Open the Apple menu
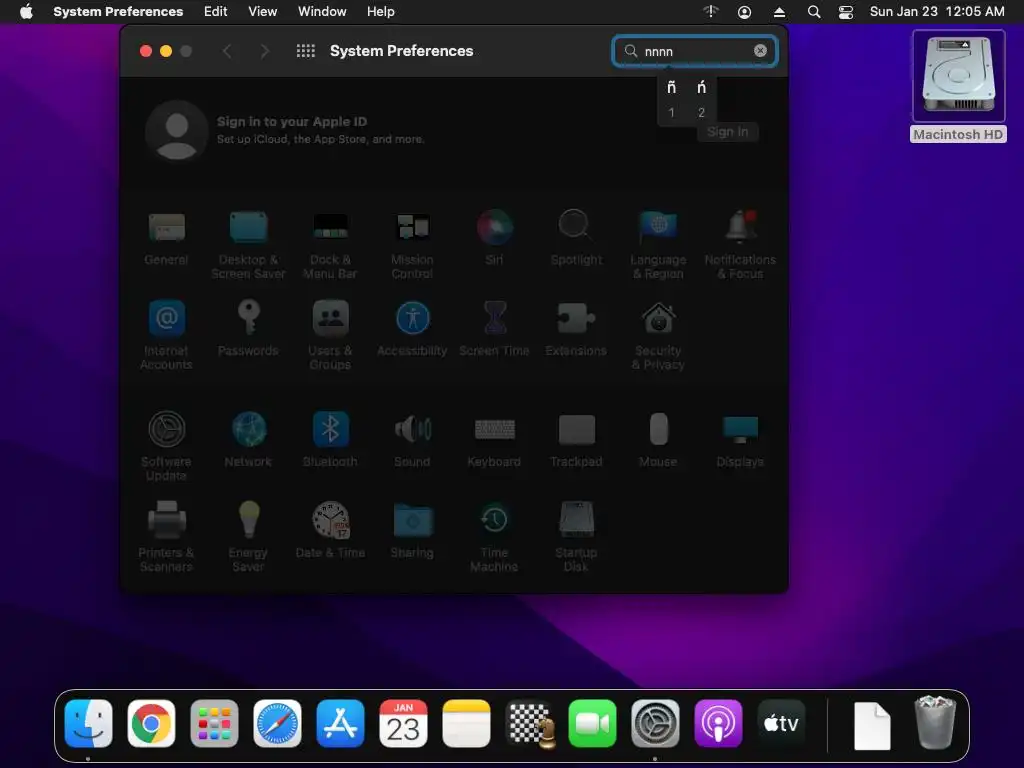1024x768 pixels. click(x=26, y=12)
